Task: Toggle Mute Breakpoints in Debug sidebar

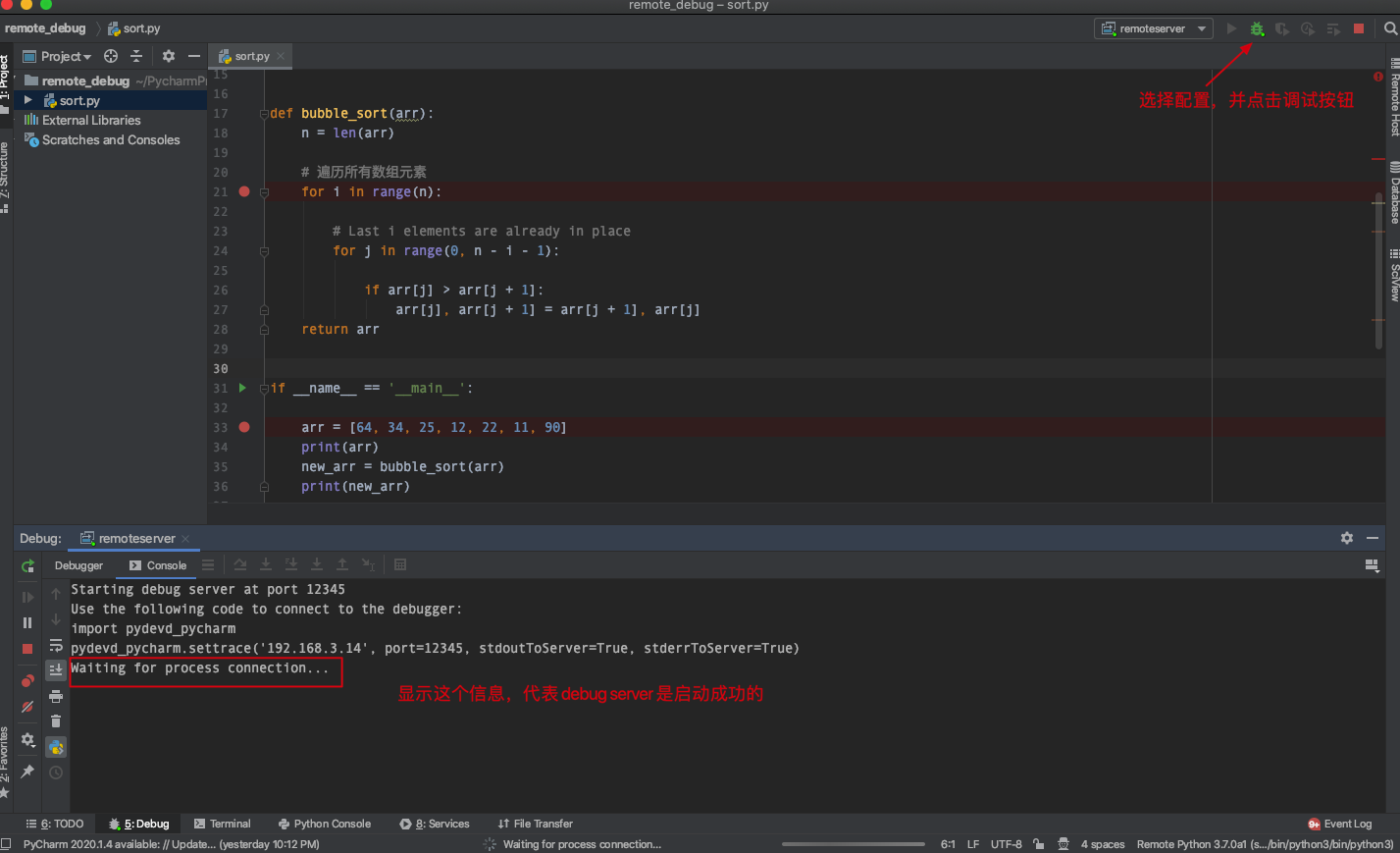Action: (x=27, y=707)
